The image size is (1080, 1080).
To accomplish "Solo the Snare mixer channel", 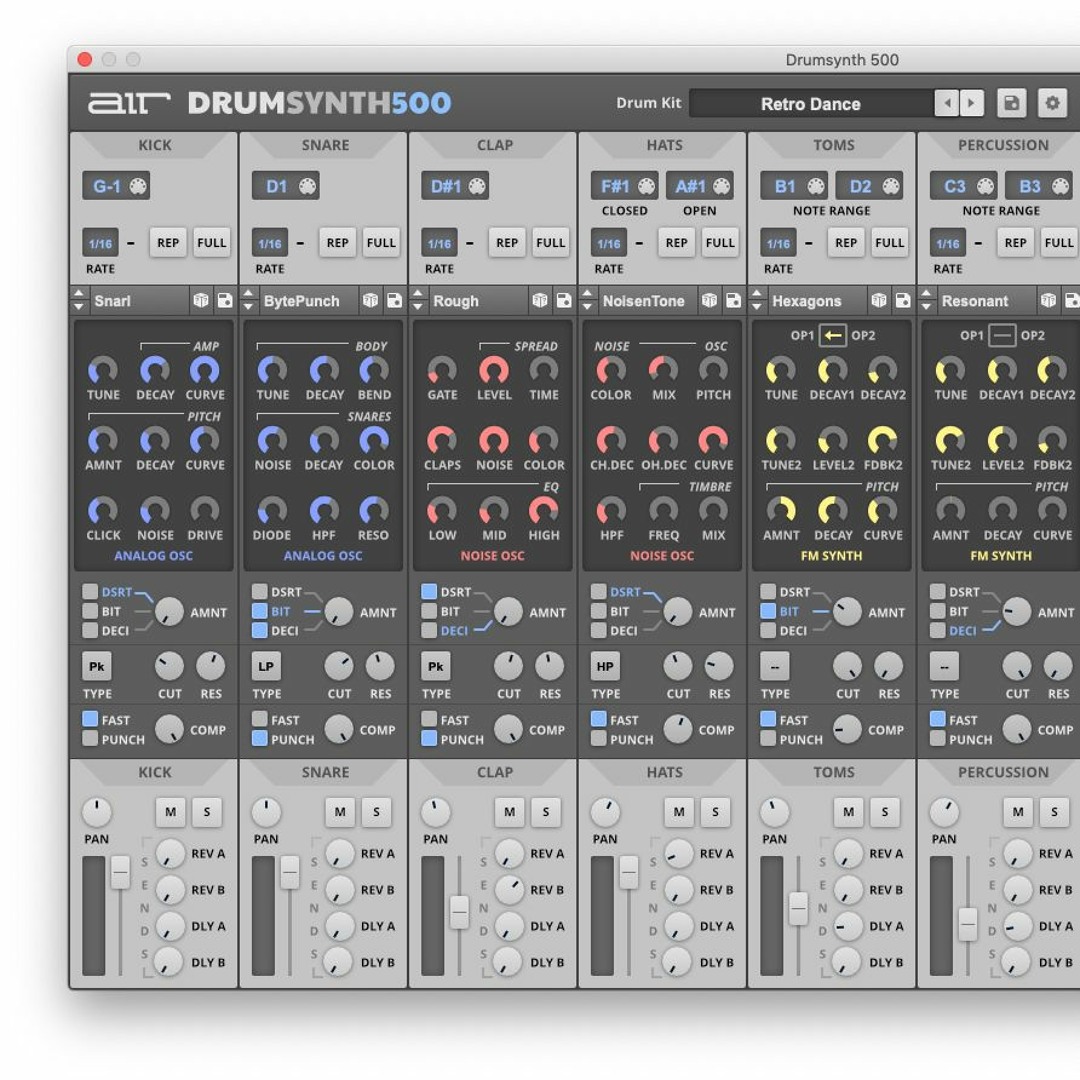I will tap(376, 811).
